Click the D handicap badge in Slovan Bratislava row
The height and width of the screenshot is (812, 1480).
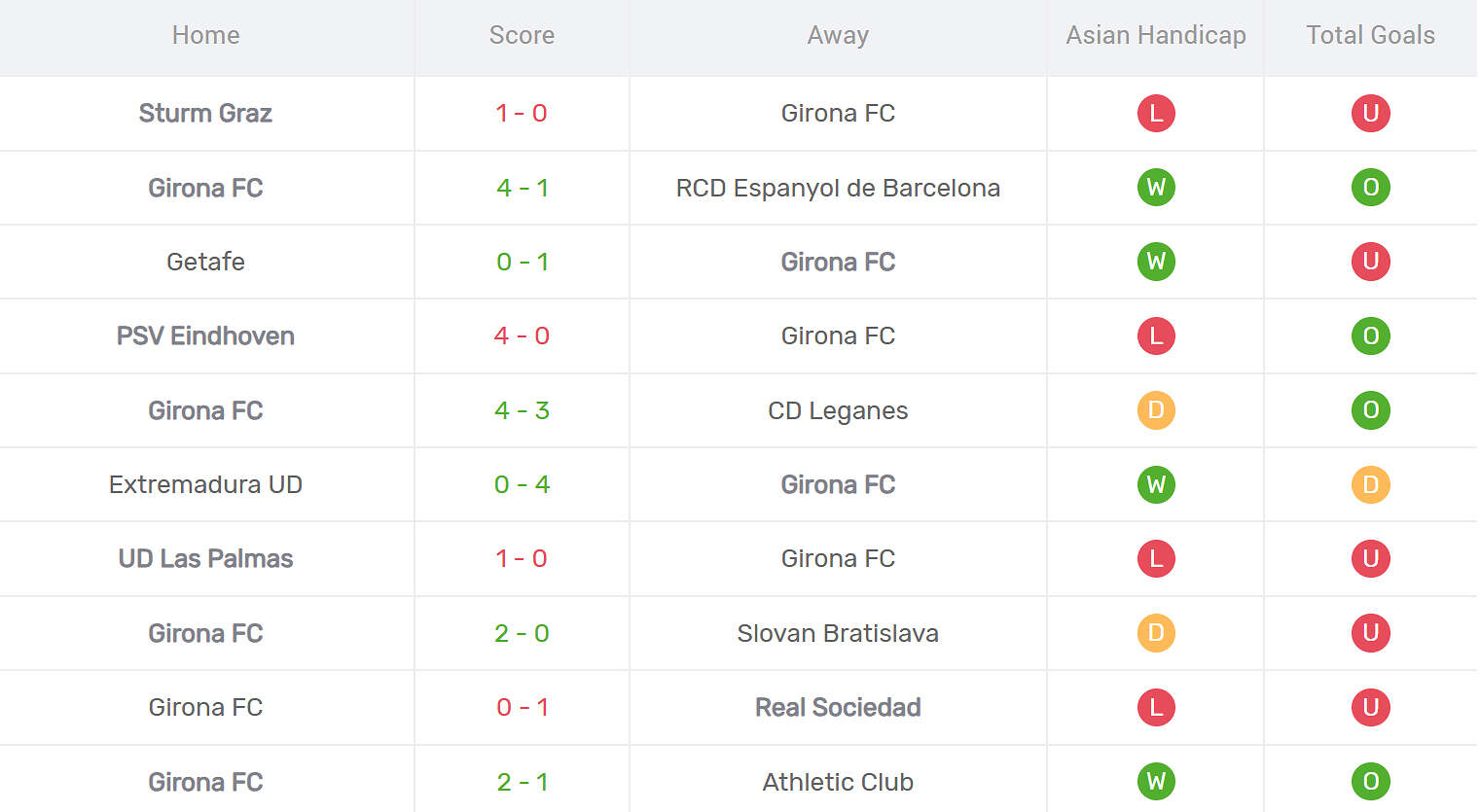pyautogui.click(x=1156, y=632)
